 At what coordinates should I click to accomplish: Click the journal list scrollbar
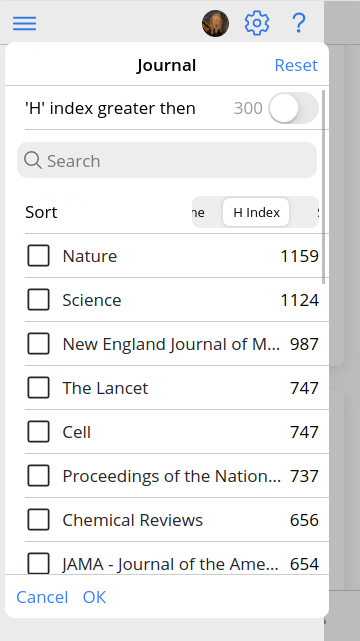(324, 187)
